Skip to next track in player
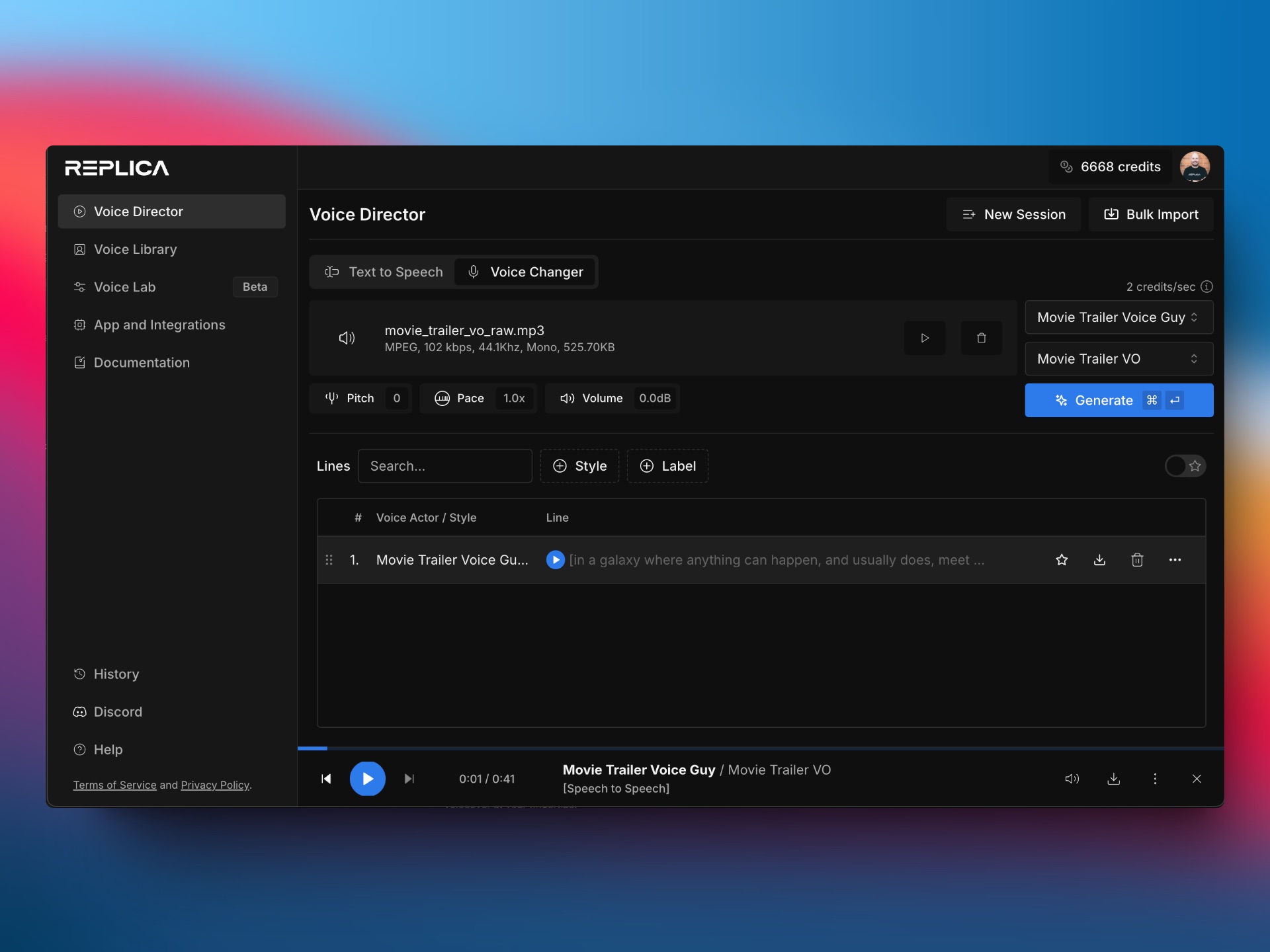This screenshot has height=952, width=1270. click(x=409, y=779)
